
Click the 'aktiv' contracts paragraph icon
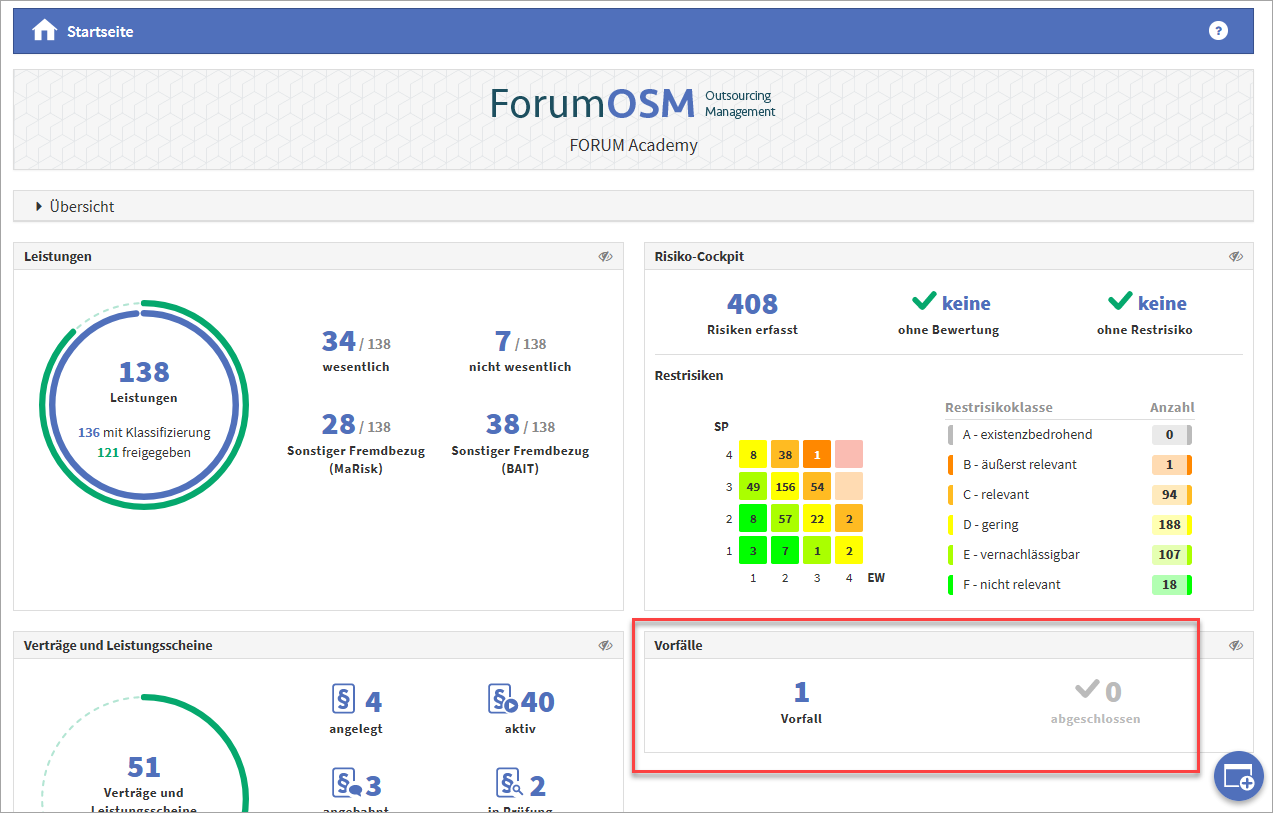pyautogui.click(x=502, y=700)
